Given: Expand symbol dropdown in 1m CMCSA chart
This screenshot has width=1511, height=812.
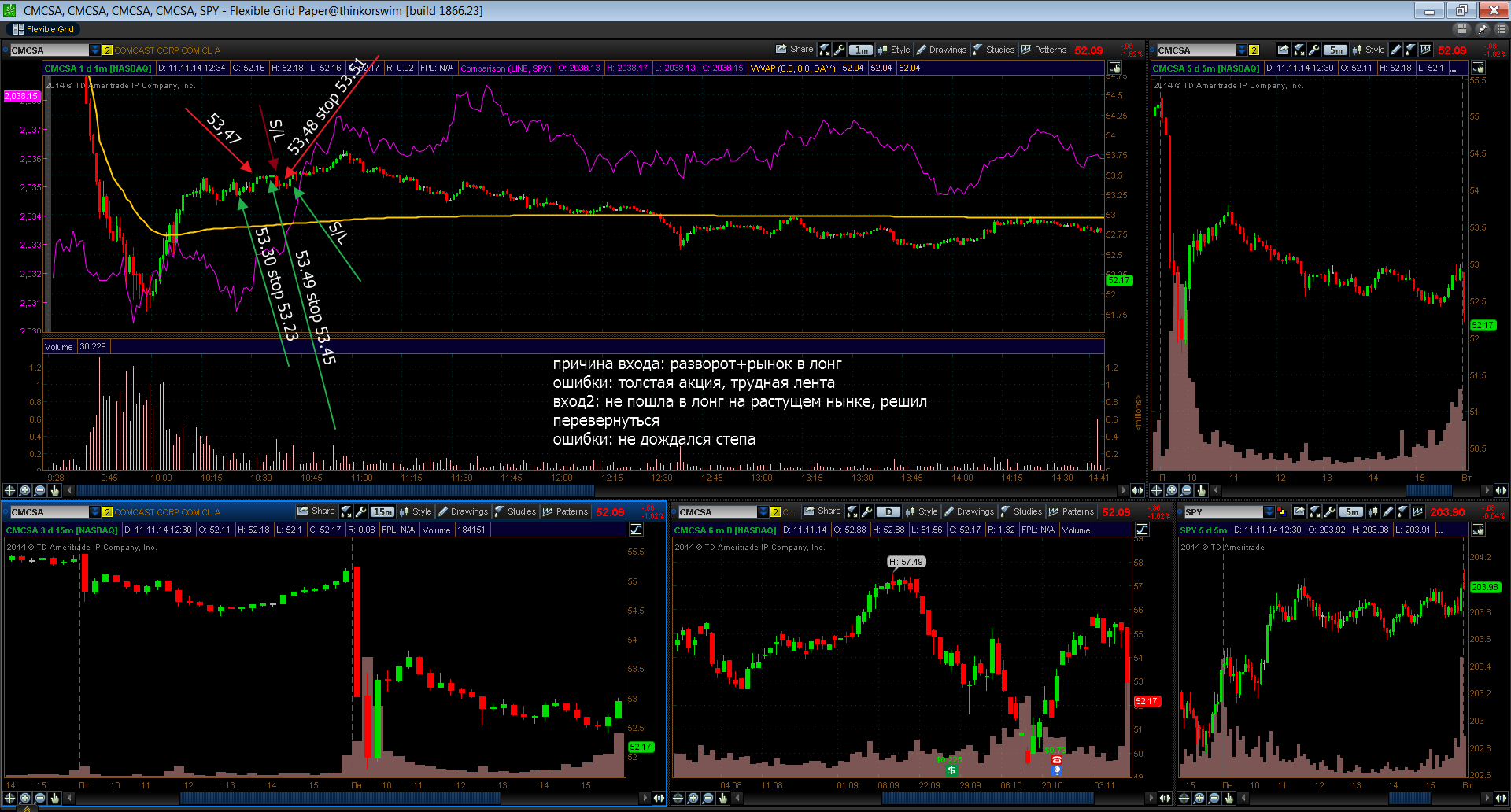Looking at the screenshot, I should [94, 50].
